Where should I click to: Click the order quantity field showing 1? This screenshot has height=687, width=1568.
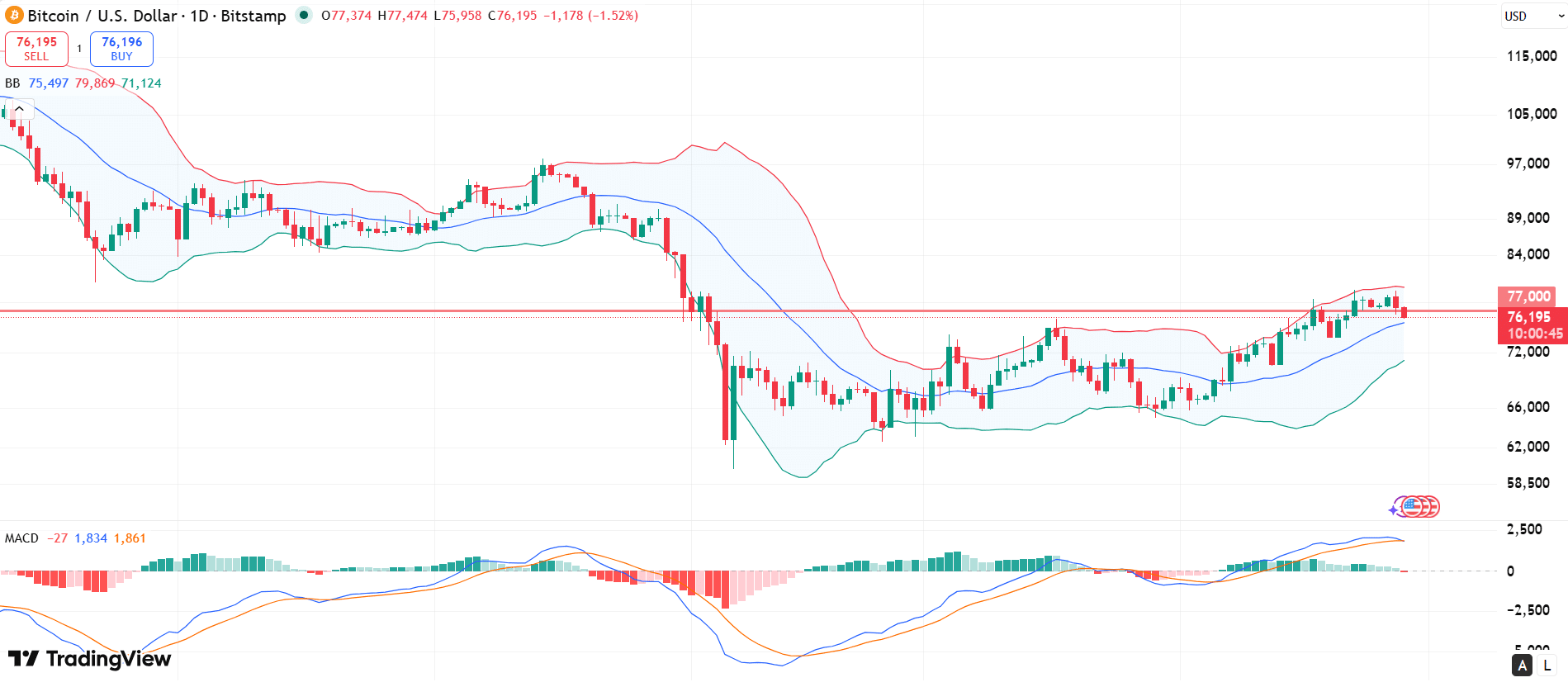pos(79,49)
